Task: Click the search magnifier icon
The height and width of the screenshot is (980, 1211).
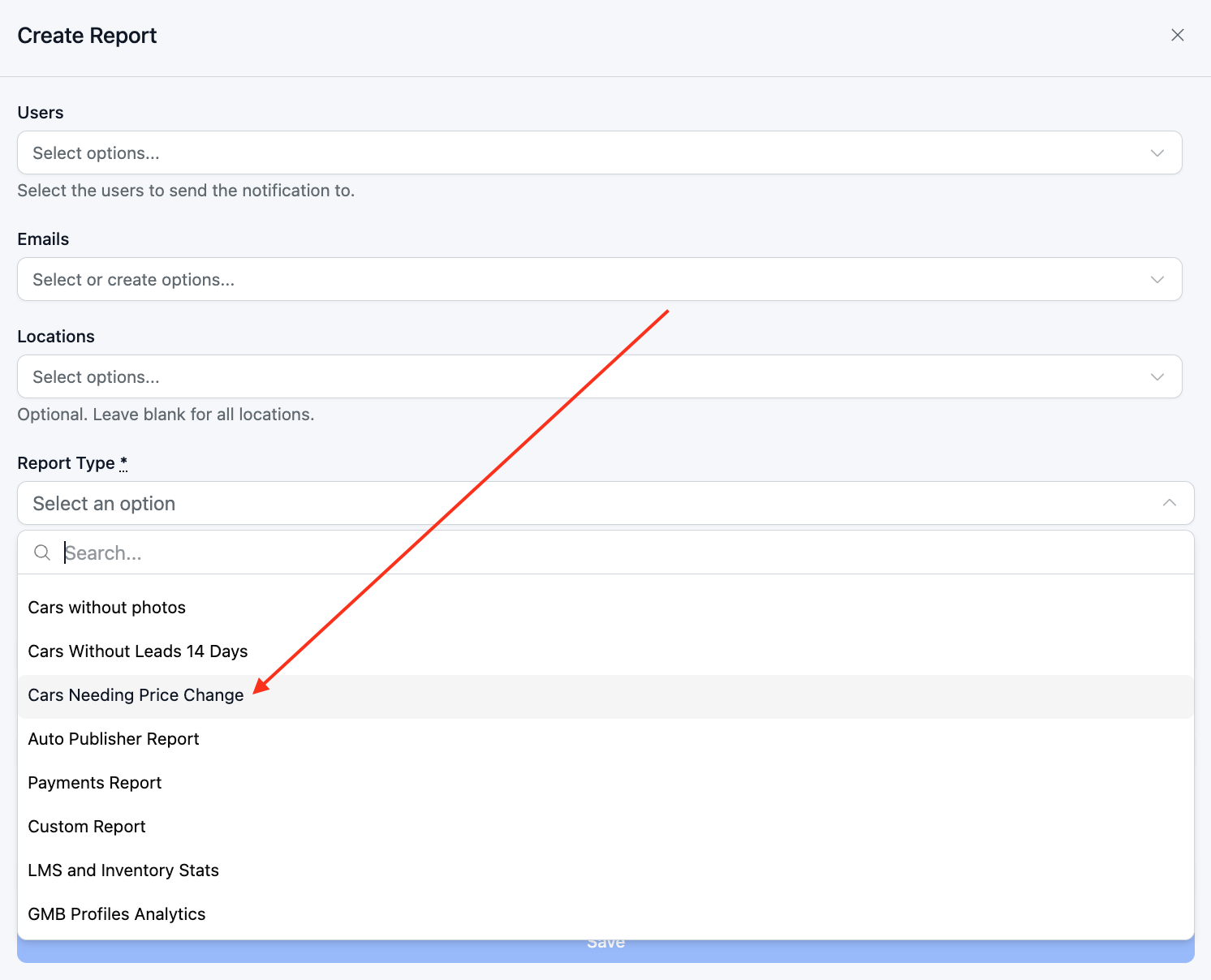Action: point(42,552)
